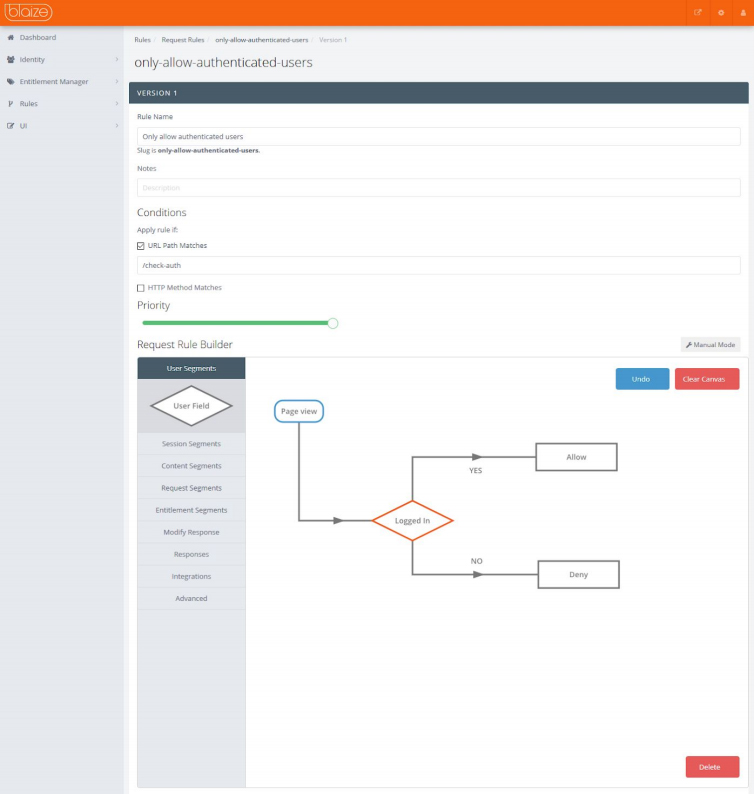
Task: Click the Dashboard home icon
Action: point(10,38)
